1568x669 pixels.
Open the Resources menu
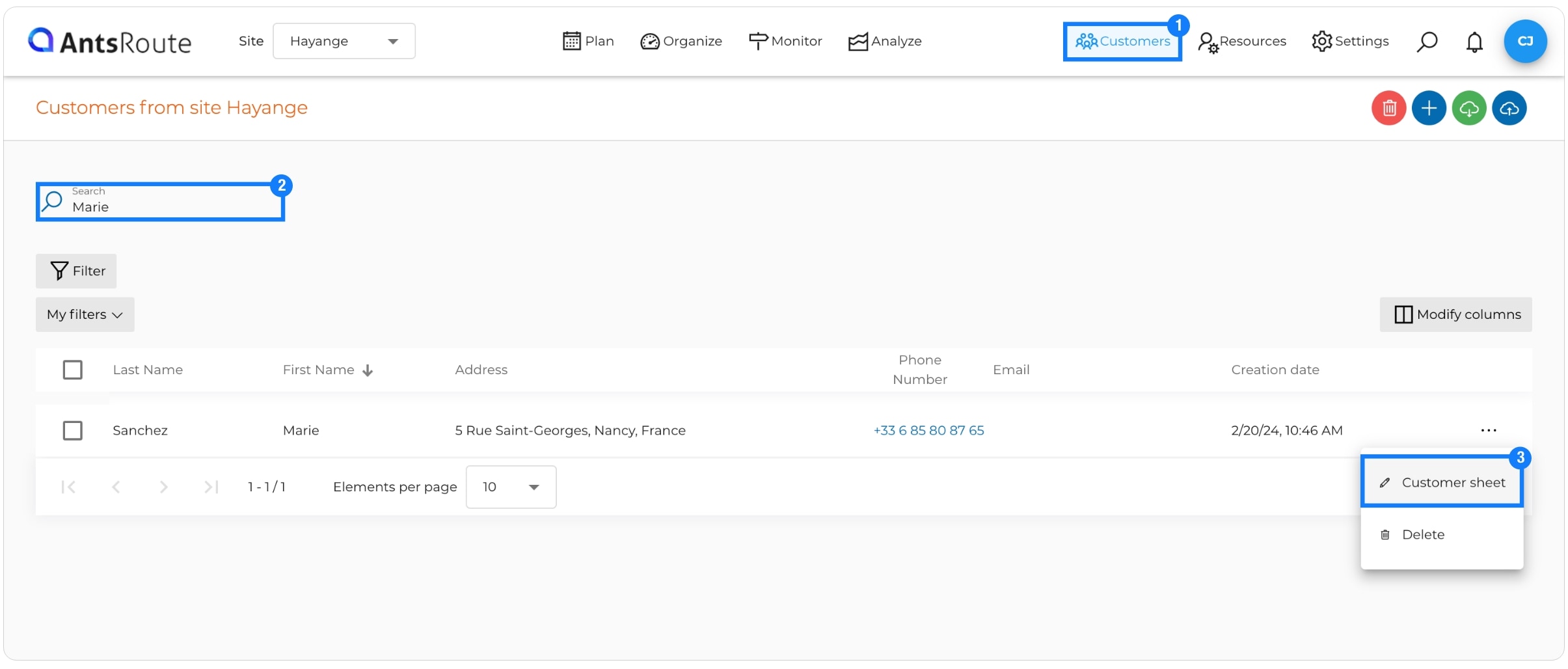[1242, 42]
